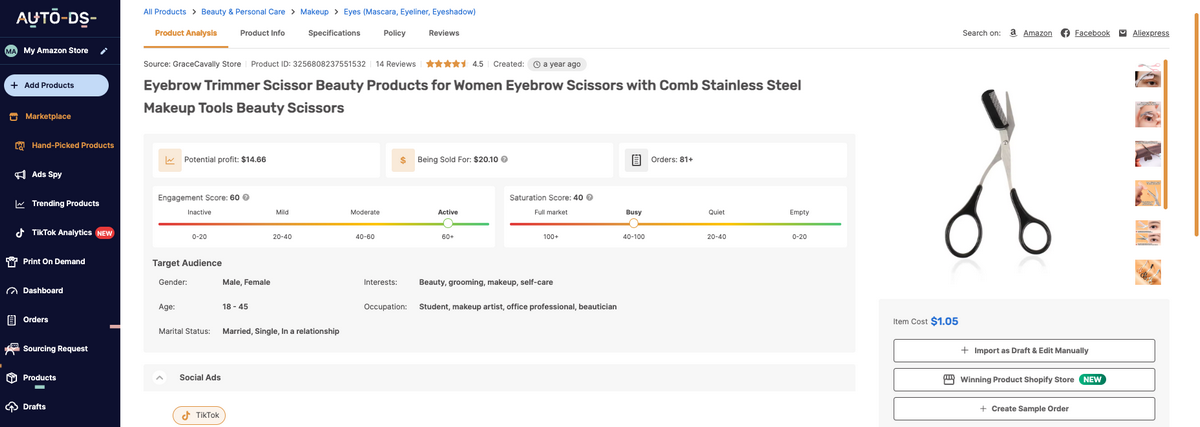Switch to the Product Info tab
Viewport: 1200px width, 427px height.
[262, 33]
